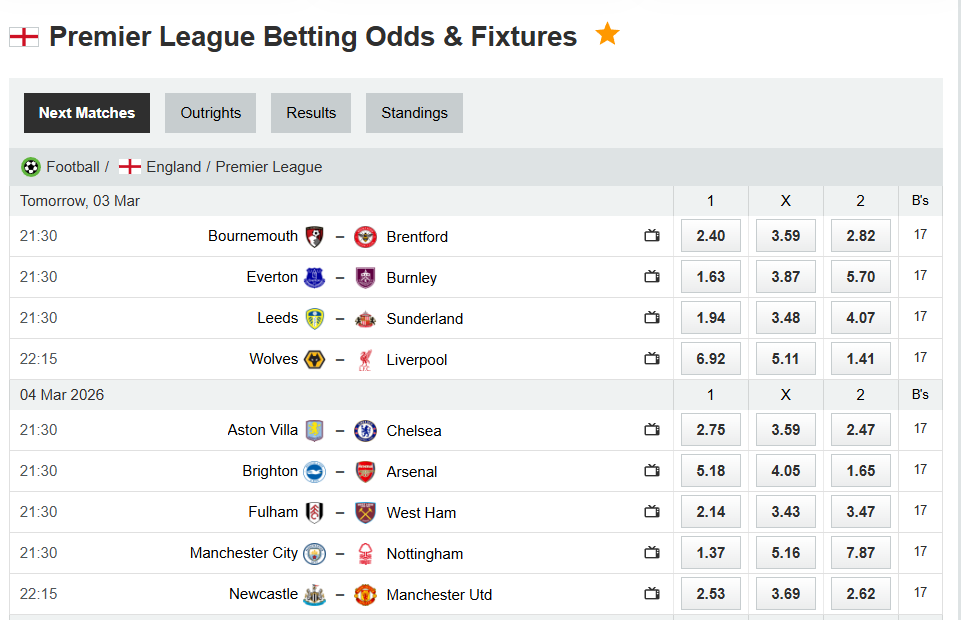Click Chelsea's club badge
The height and width of the screenshot is (620, 961).
[x=365, y=430]
